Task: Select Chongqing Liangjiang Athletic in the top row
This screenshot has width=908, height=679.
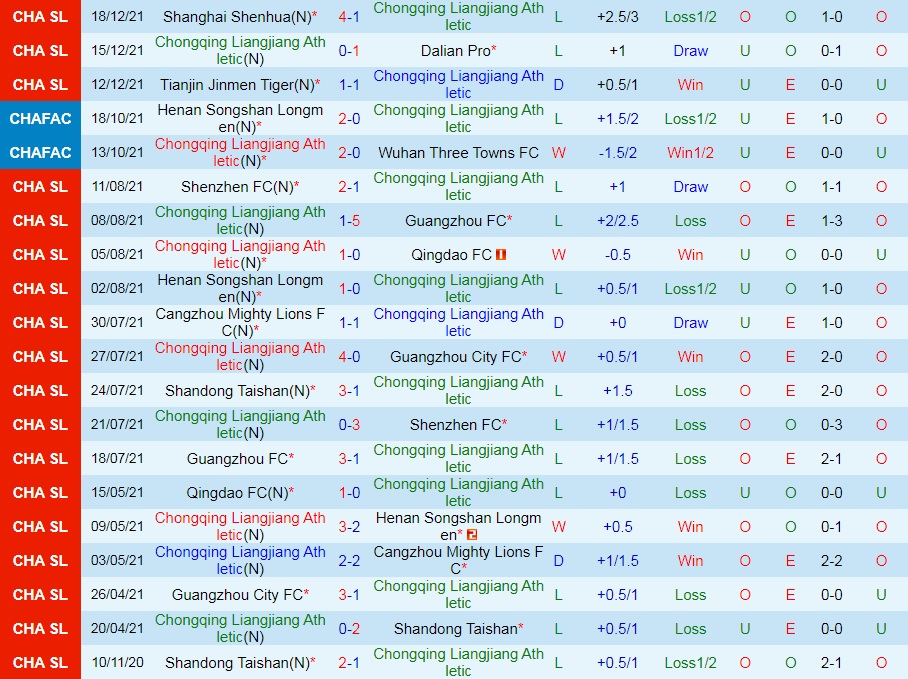Action: pyautogui.click(x=457, y=16)
